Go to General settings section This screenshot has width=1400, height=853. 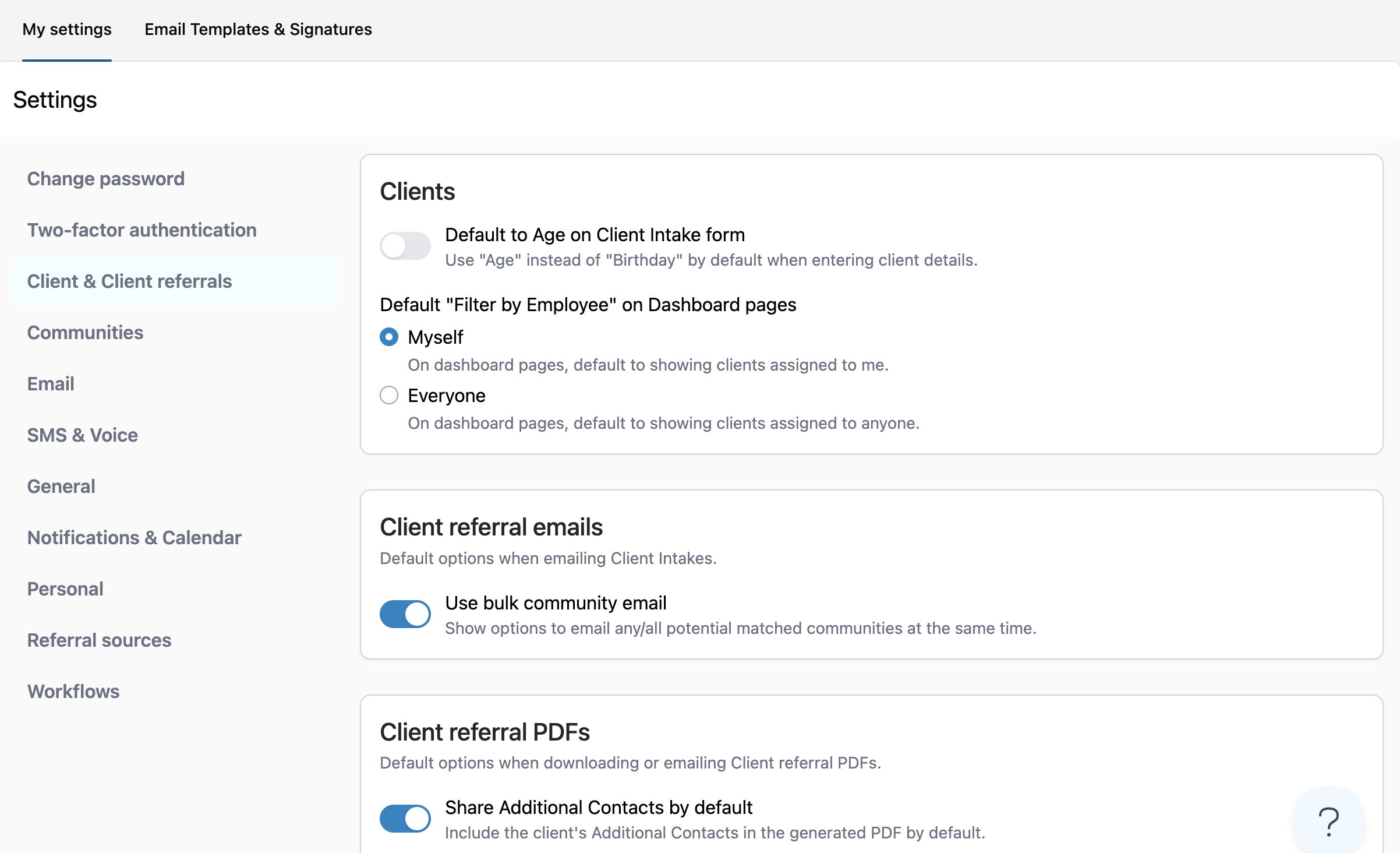[x=61, y=486]
